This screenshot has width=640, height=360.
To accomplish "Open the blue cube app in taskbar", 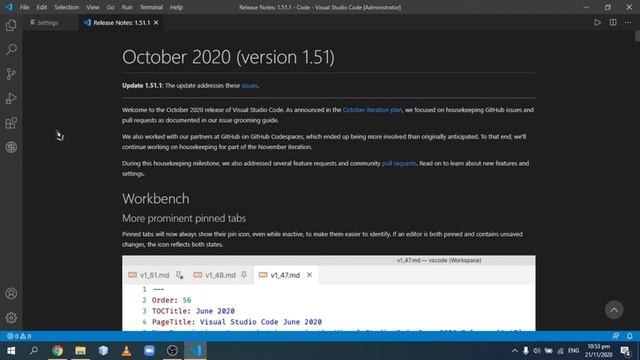I will (x=103, y=351).
